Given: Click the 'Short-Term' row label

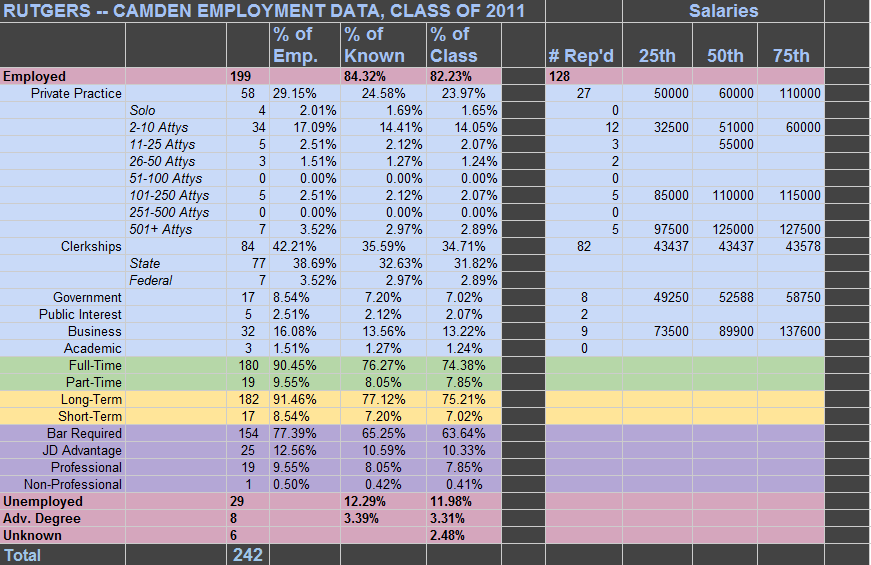Looking at the screenshot, I should (90, 417).
